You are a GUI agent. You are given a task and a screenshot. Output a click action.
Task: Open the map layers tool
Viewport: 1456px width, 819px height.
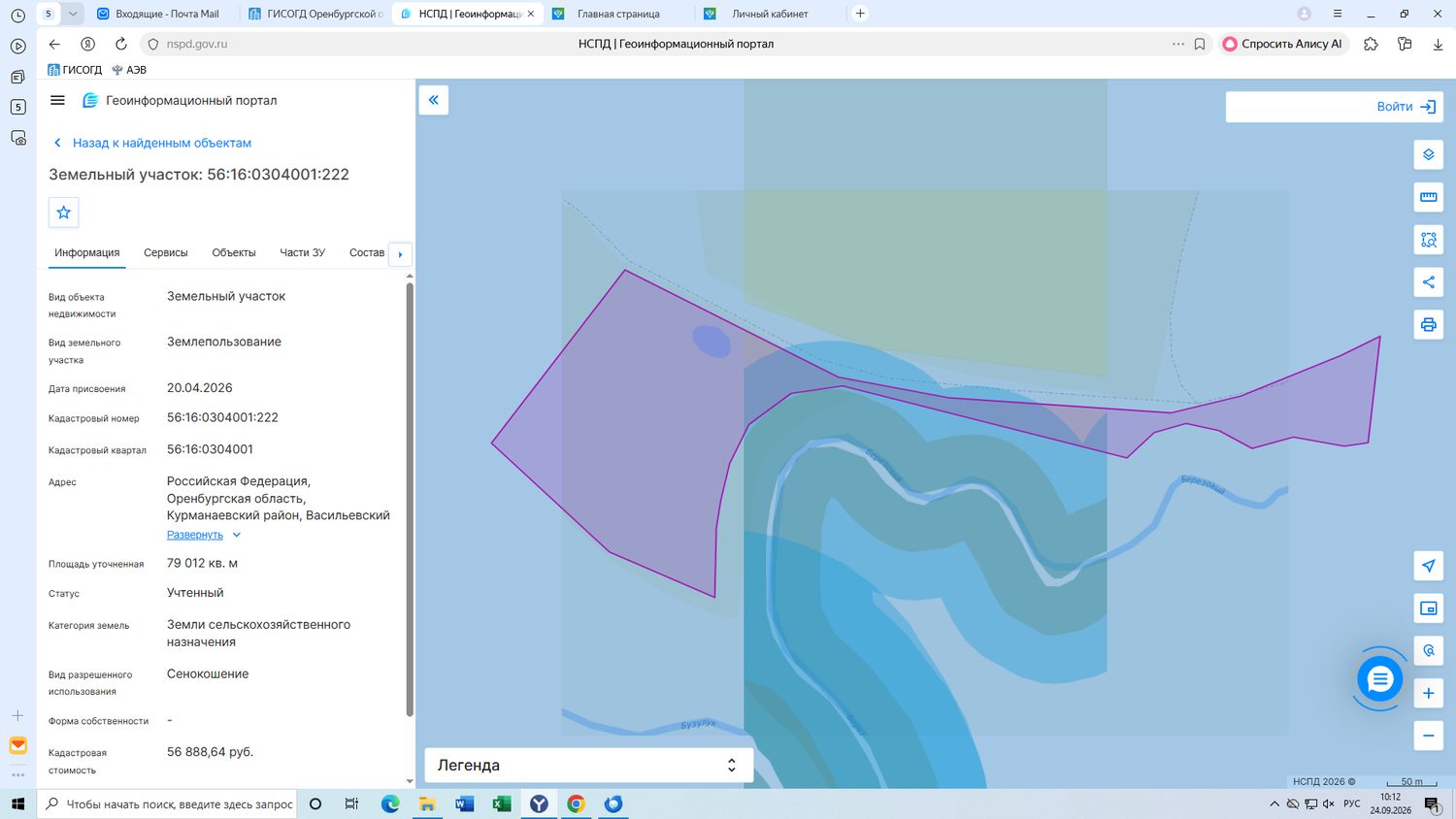(x=1428, y=154)
